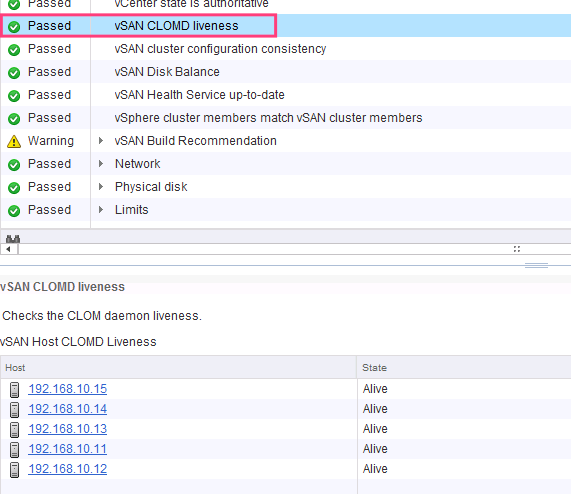Click 'Checks the CLOM daemon liveness.' text
Image resolution: width=571 pixels, height=494 pixels.
coord(102,316)
